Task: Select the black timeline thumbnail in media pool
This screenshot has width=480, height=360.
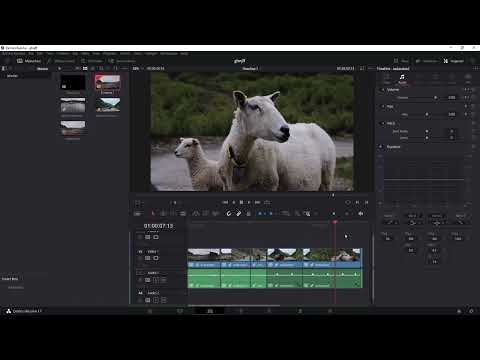Action: coord(73,82)
